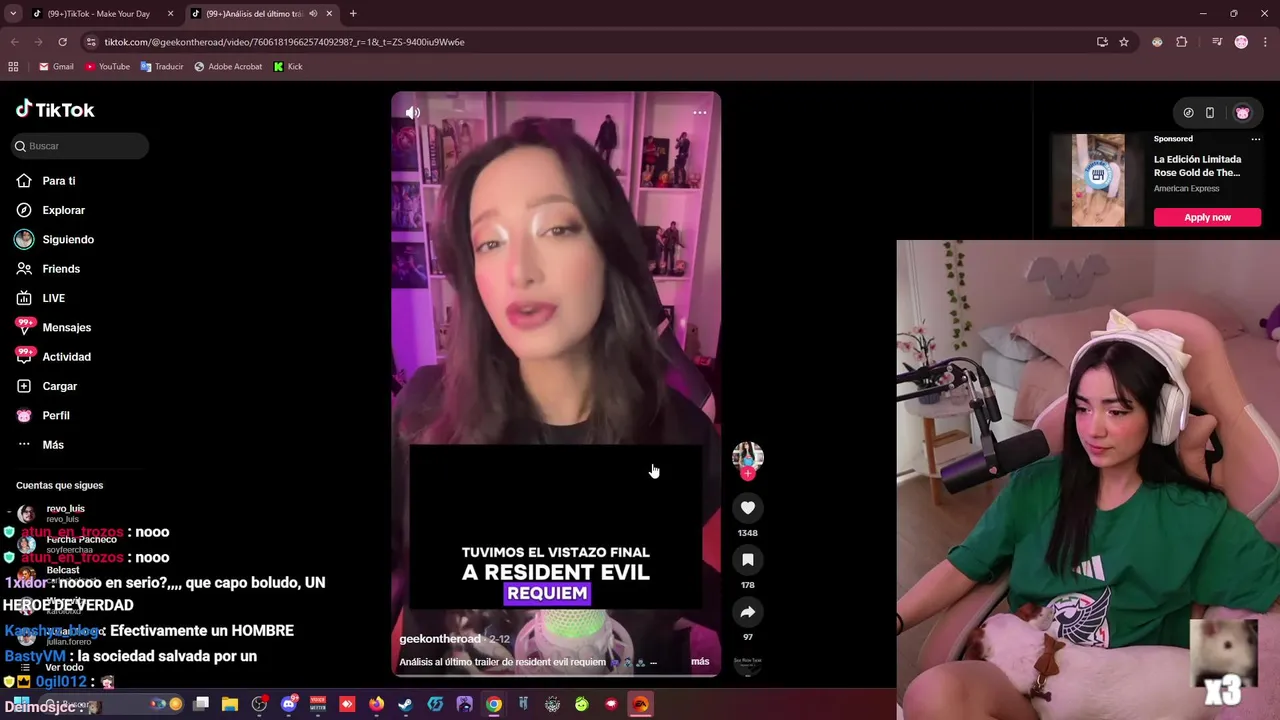
Task: Follow creator with the red plus badge
Action: (x=748, y=474)
